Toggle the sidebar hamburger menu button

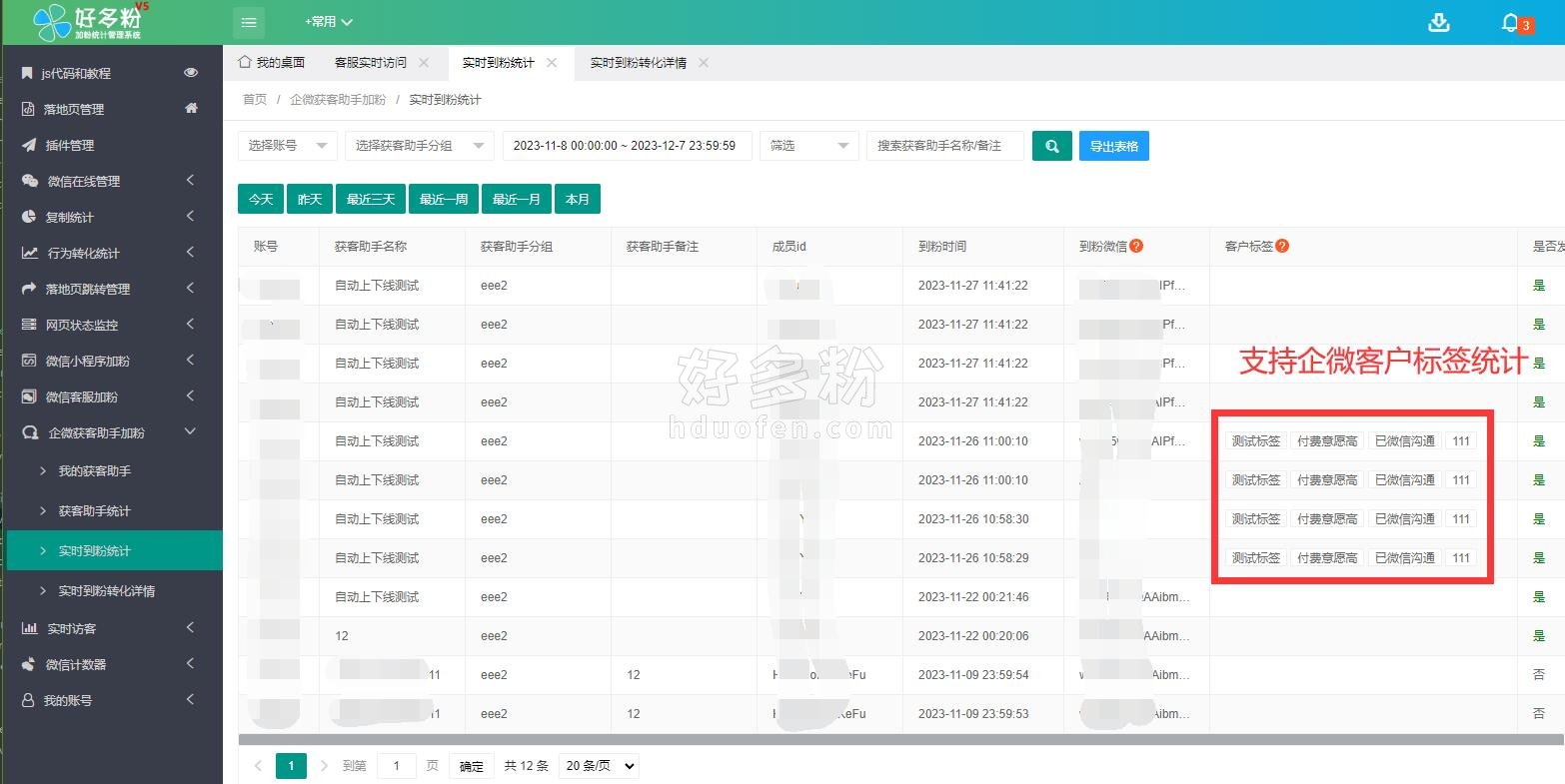pos(249,22)
